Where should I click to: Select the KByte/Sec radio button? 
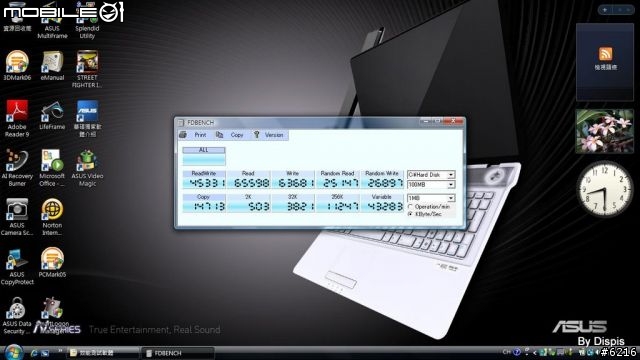point(411,214)
